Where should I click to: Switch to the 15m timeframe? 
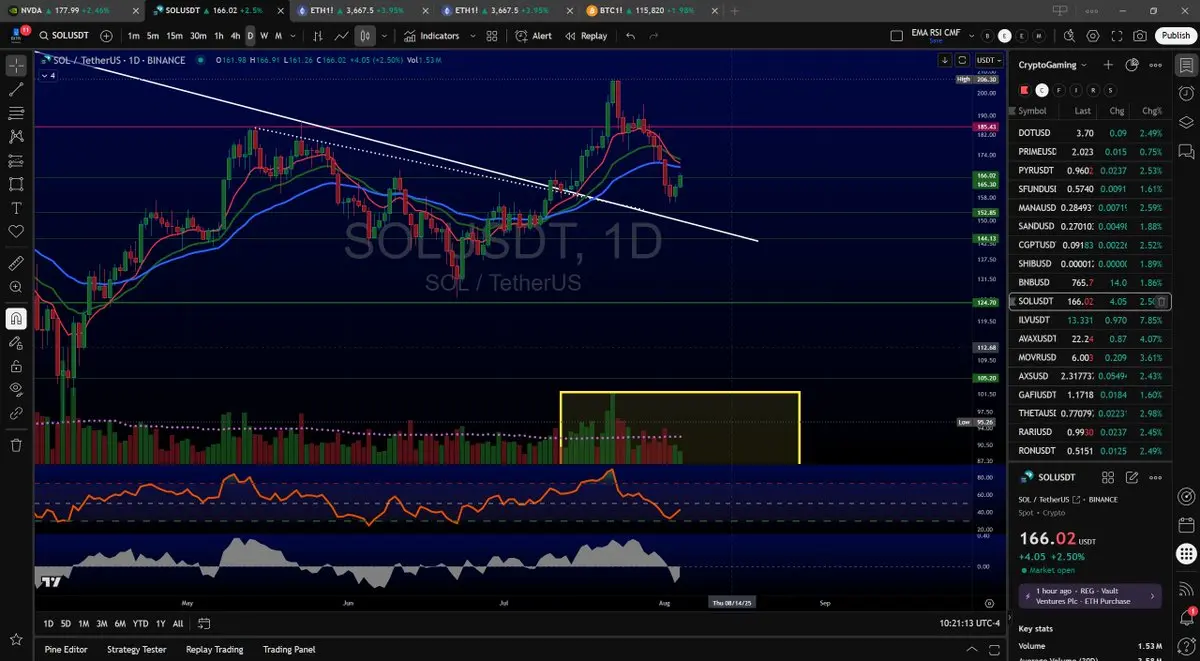click(175, 36)
